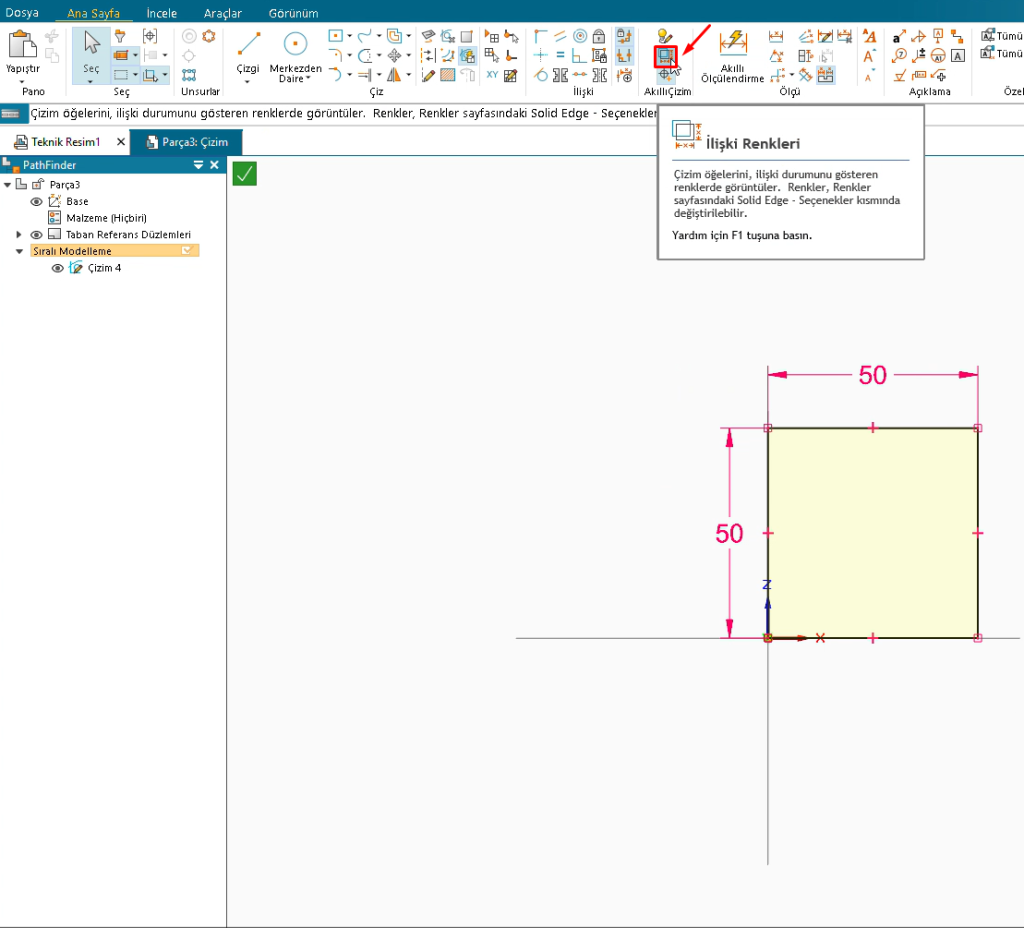Image resolution: width=1024 pixels, height=928 pixels.
Task: Toggle visibility of Taban Referans Düzlemleri
Action: (37, 235)
